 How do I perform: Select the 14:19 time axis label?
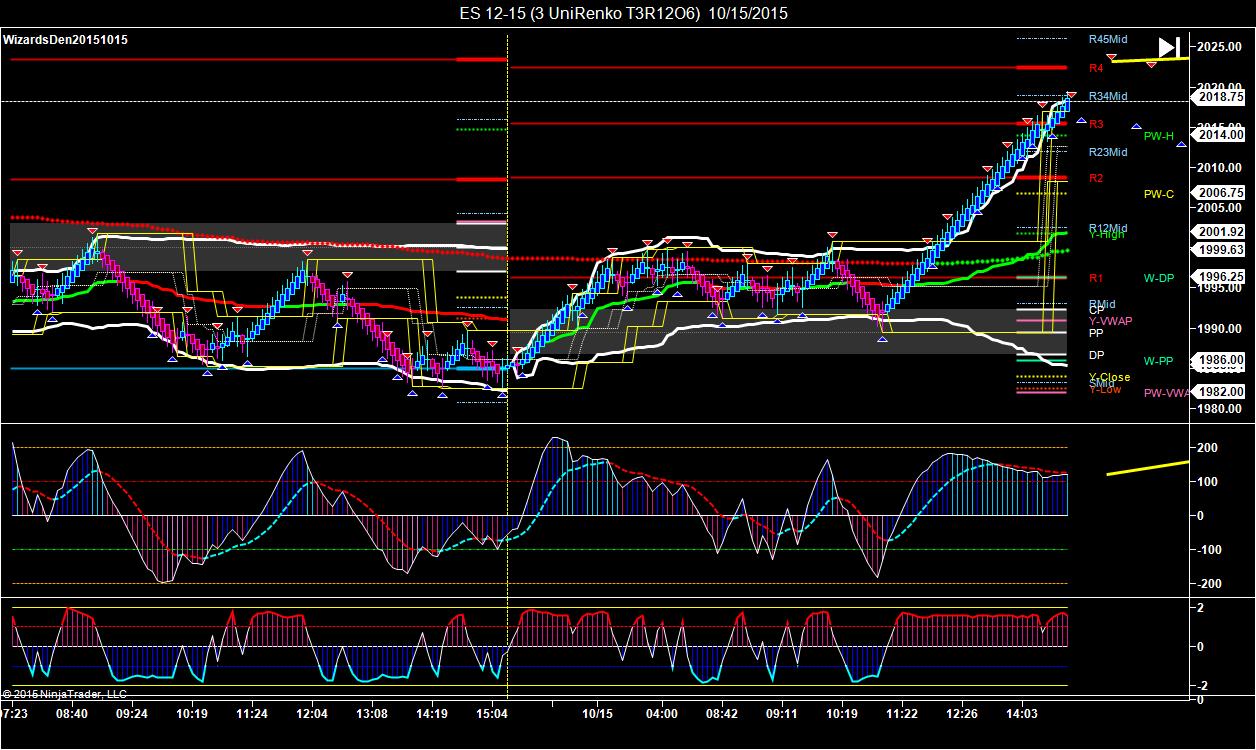pyautogui.click(x=432, y=715)
